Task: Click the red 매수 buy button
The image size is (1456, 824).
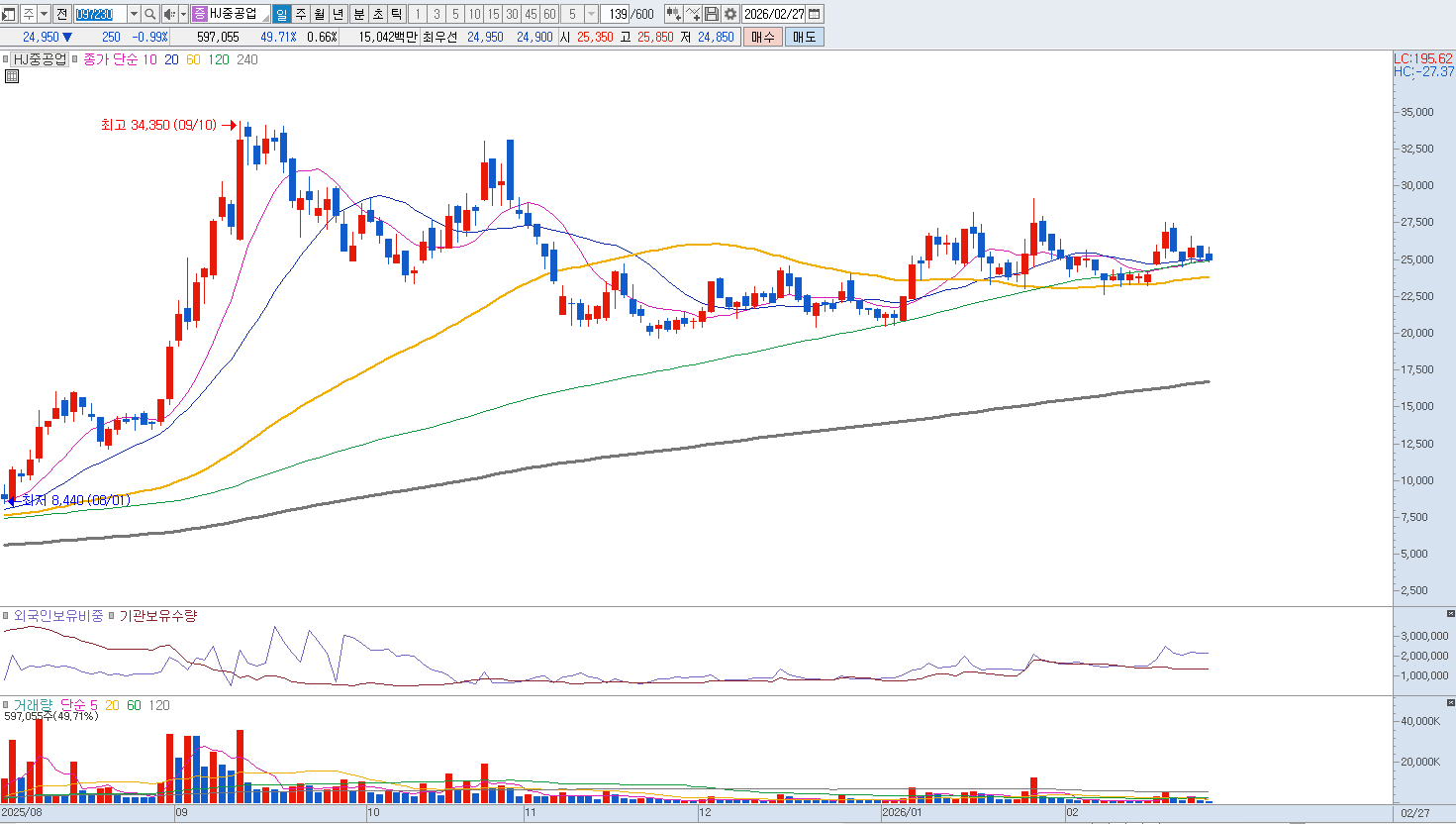Action: tap(762, 37)
